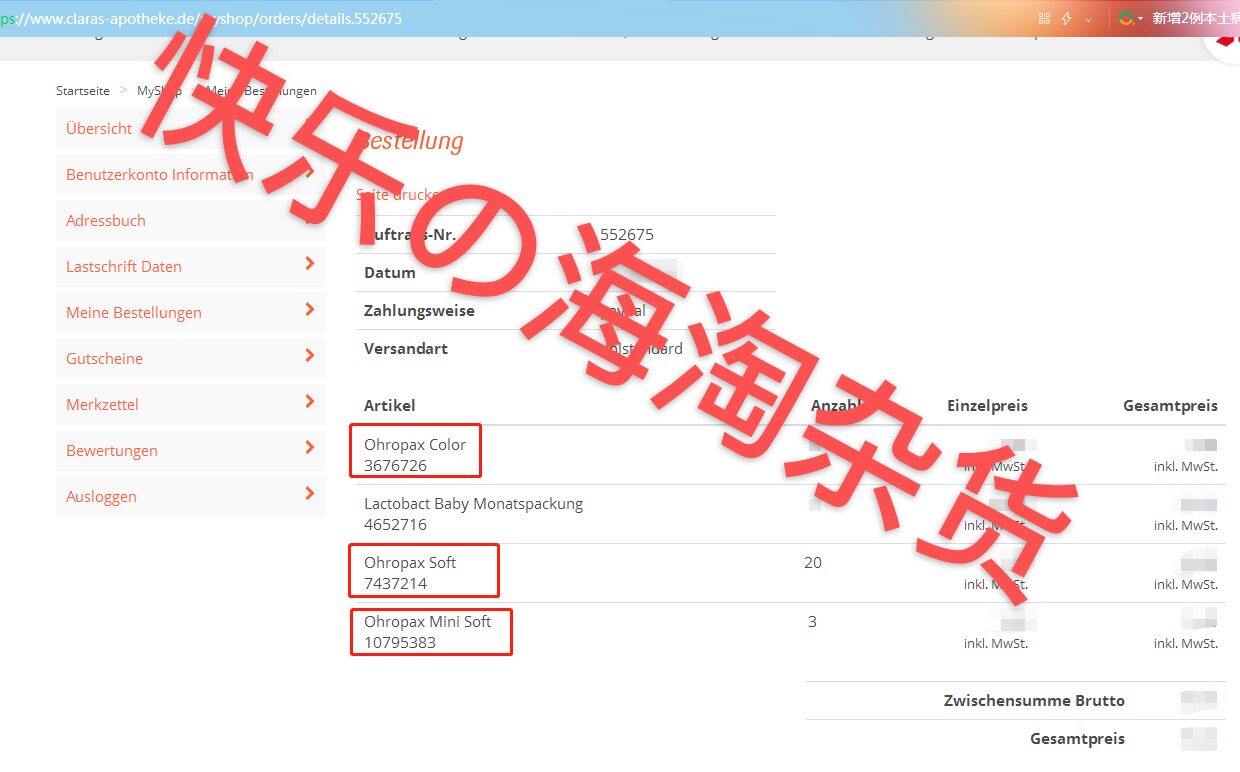Open the 360 search engine selector
This screenshot has width=1240, height=772.
[x=1131, y=18]
